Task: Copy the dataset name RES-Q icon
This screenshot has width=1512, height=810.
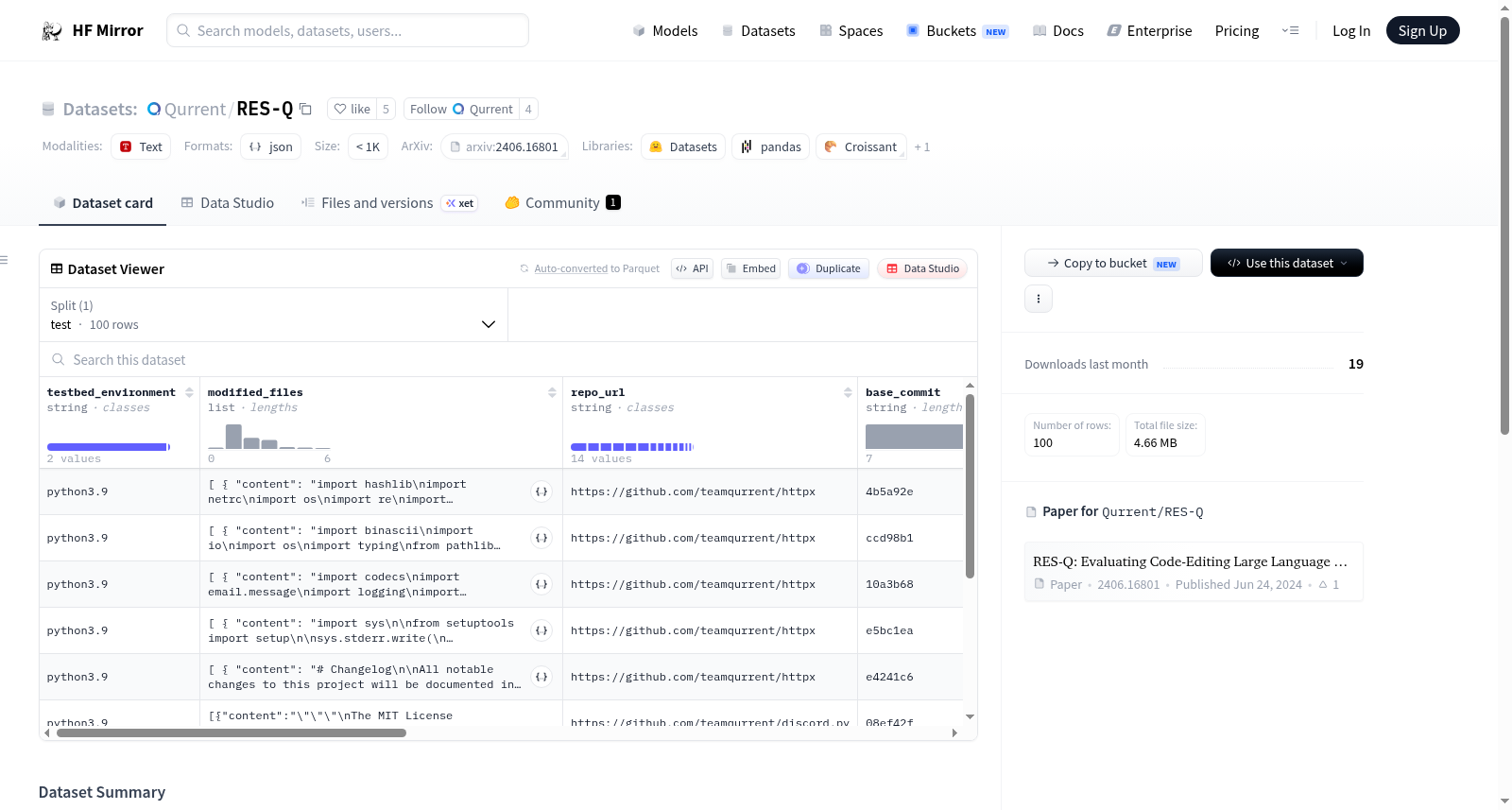Action: click(x=305, y=109)
